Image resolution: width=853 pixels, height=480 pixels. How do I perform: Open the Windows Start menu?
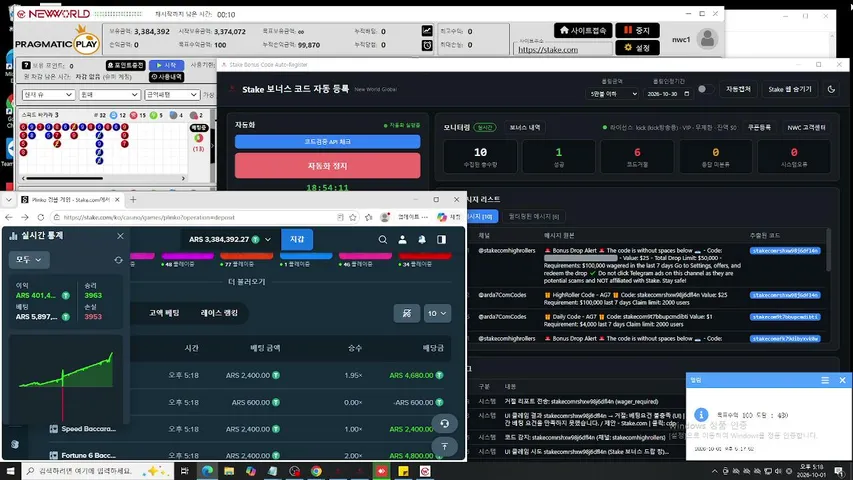coord(10,471)
